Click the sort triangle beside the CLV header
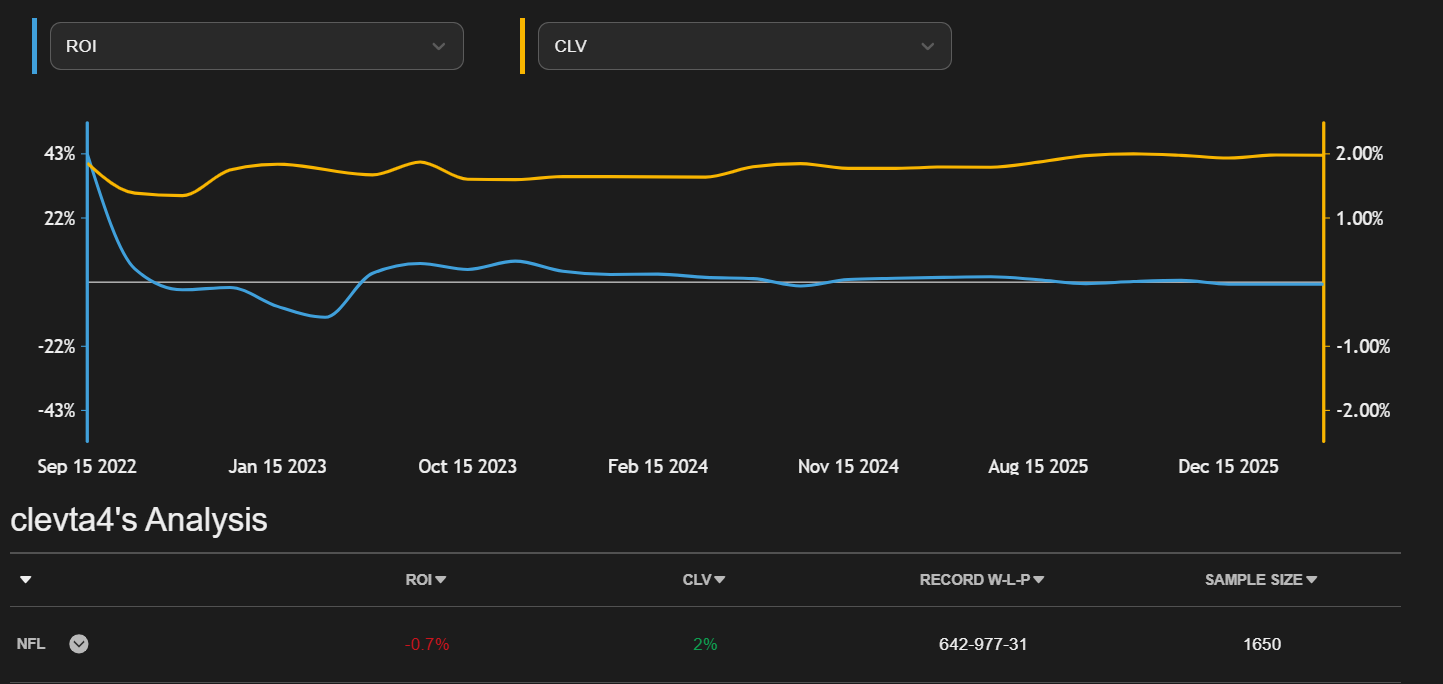Viewport: 1443px width, 684px height. [x=720, y=580]
